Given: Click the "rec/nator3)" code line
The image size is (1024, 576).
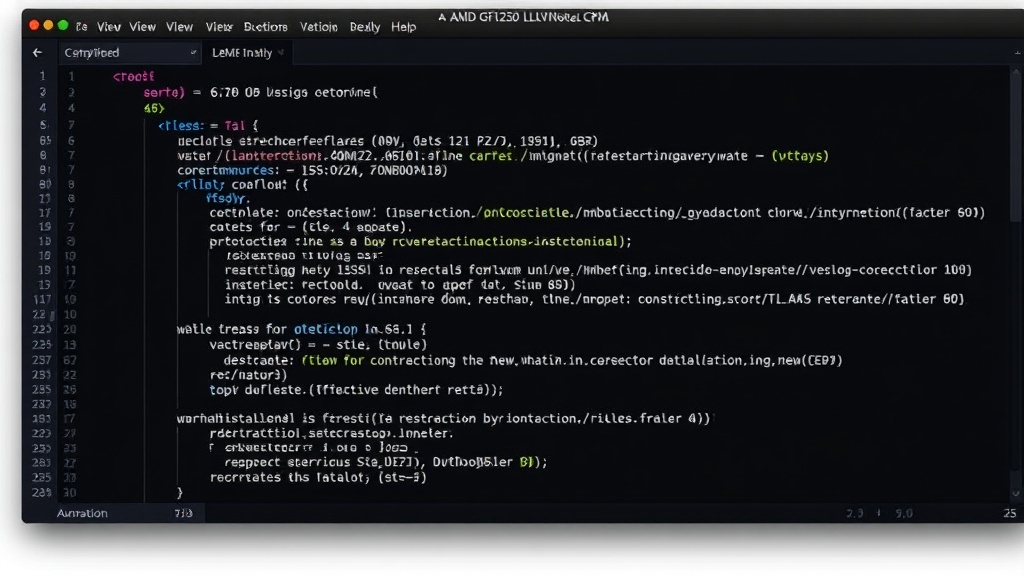Looking at the screenshot, I should click(x=248, y=375).
